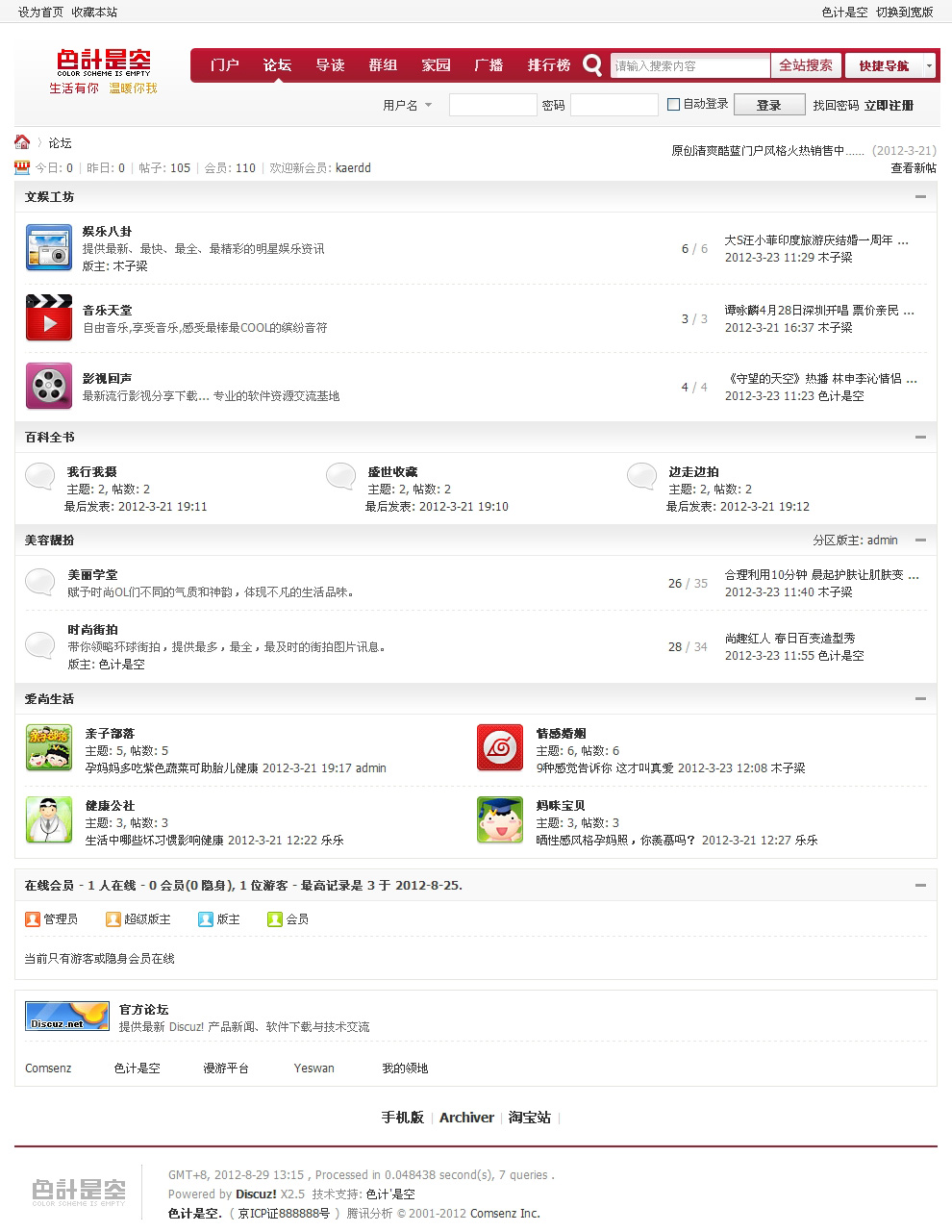Open the 门户 nav tab
This screenshot has height=1232, width=952.
tap(224, 65)
